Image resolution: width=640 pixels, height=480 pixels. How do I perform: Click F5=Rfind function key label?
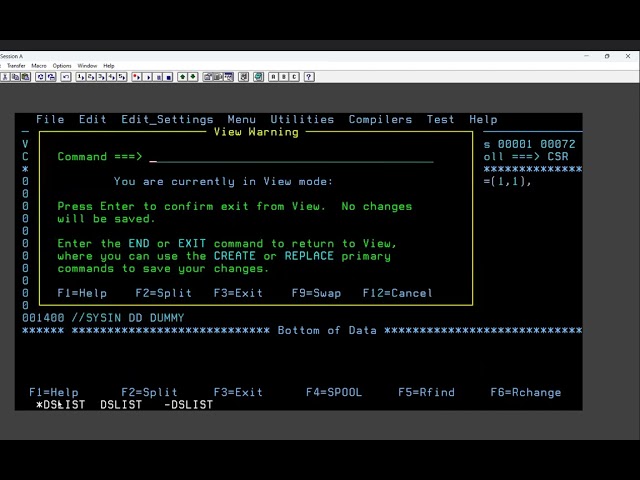(427, 392)
